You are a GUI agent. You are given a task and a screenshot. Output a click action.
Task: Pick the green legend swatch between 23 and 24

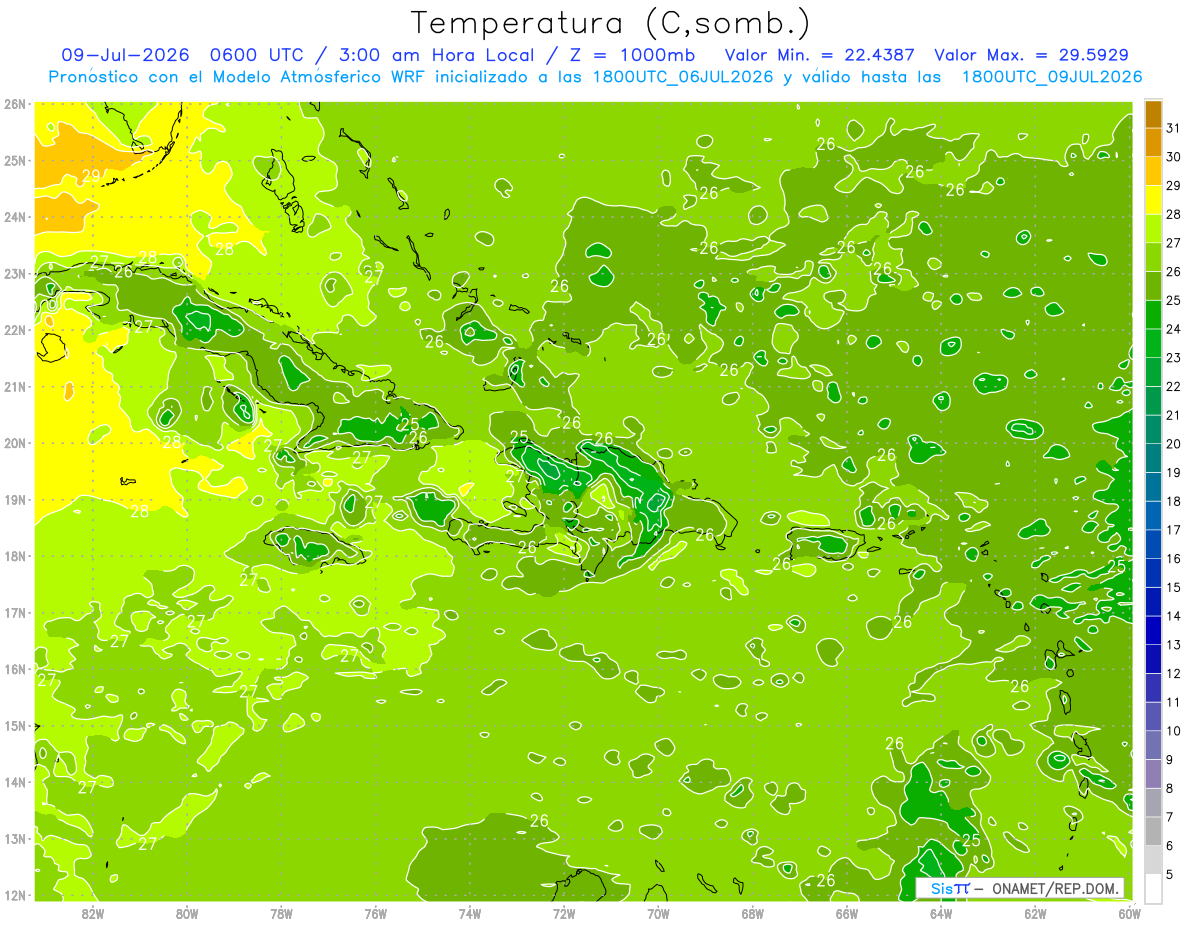click(x=1153, y=343)
